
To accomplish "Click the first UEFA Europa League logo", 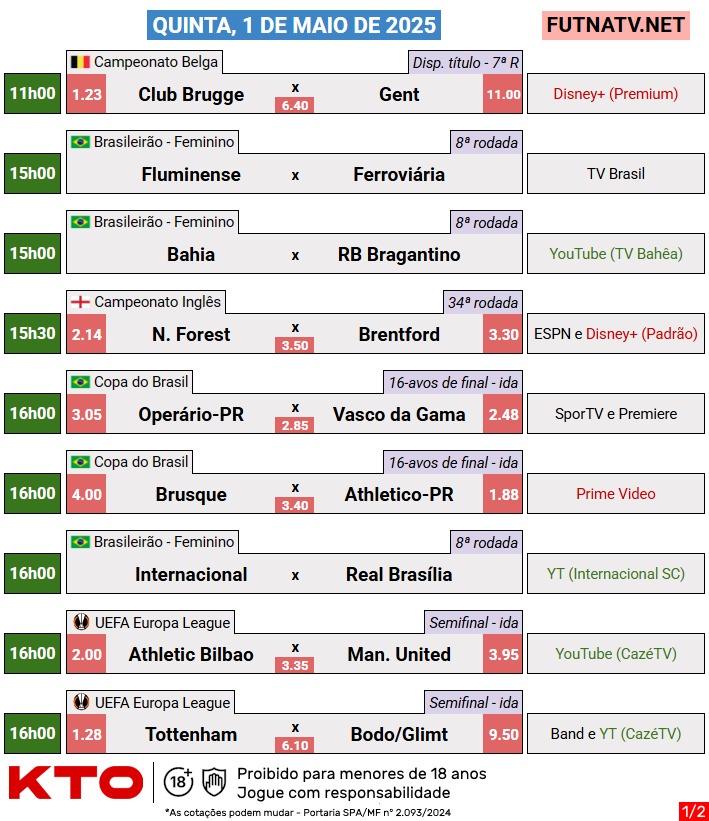I will coord(81,622).
